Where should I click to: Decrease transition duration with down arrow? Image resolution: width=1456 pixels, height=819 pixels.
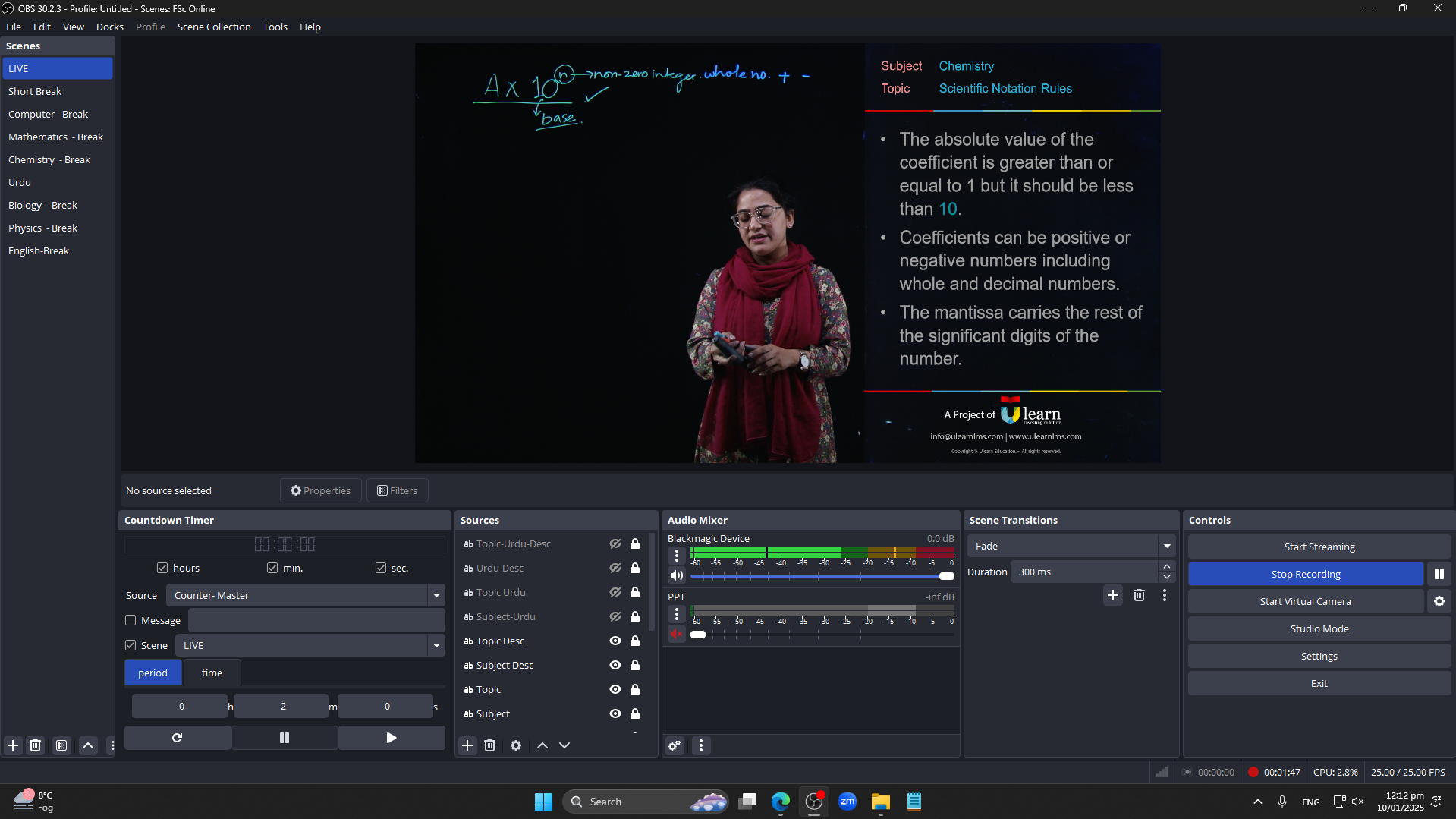1167,578
